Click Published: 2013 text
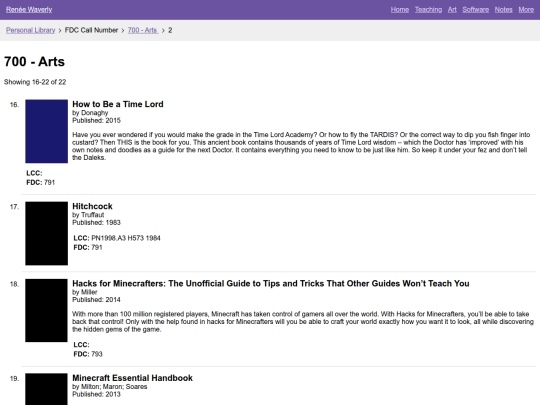 tap(96, 394)
